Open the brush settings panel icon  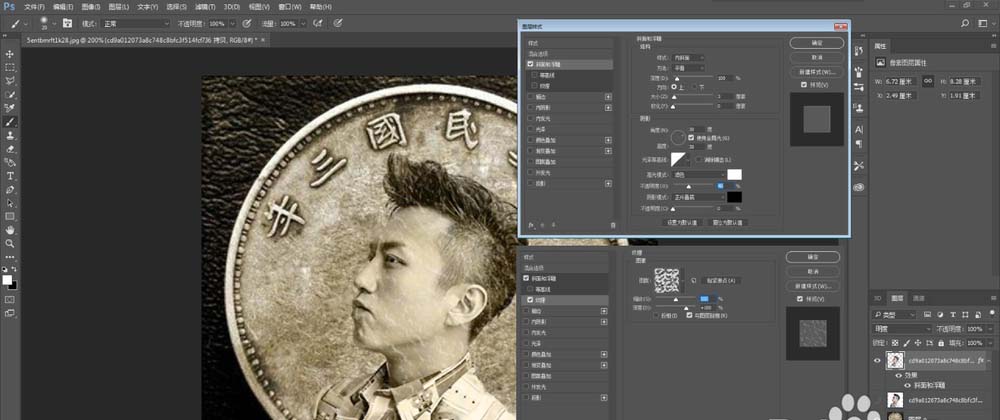coord(67,24)
